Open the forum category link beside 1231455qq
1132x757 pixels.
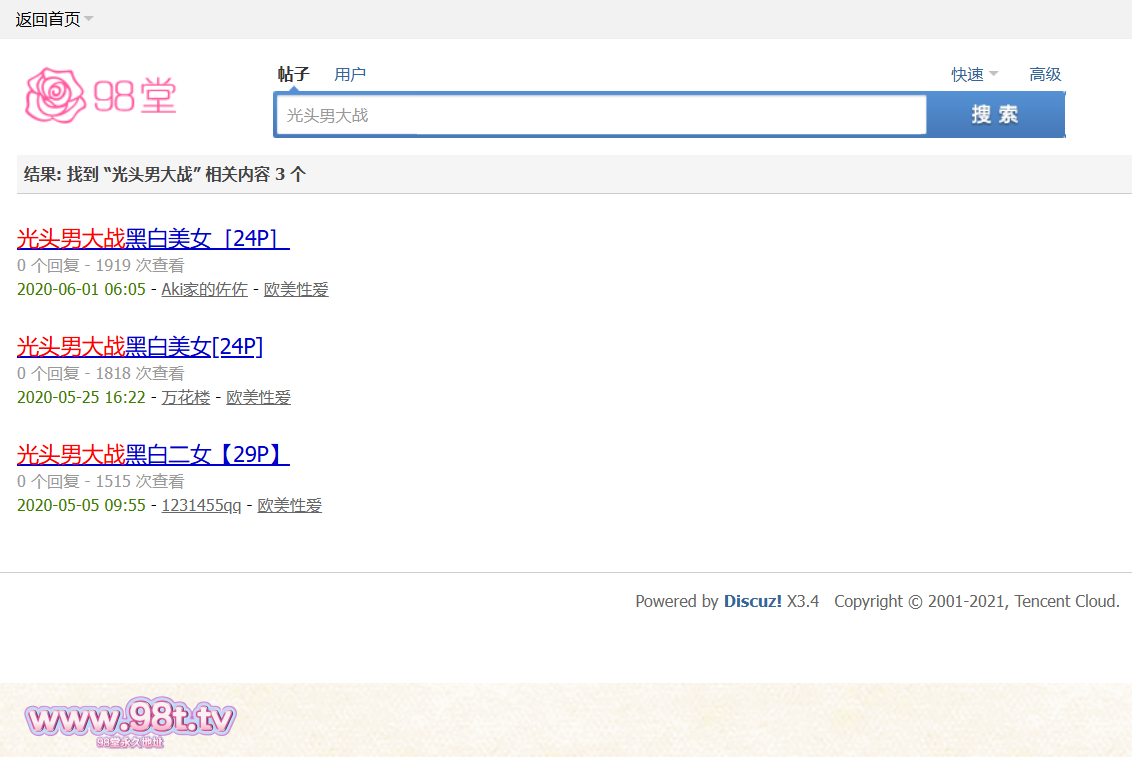point(290,505)
